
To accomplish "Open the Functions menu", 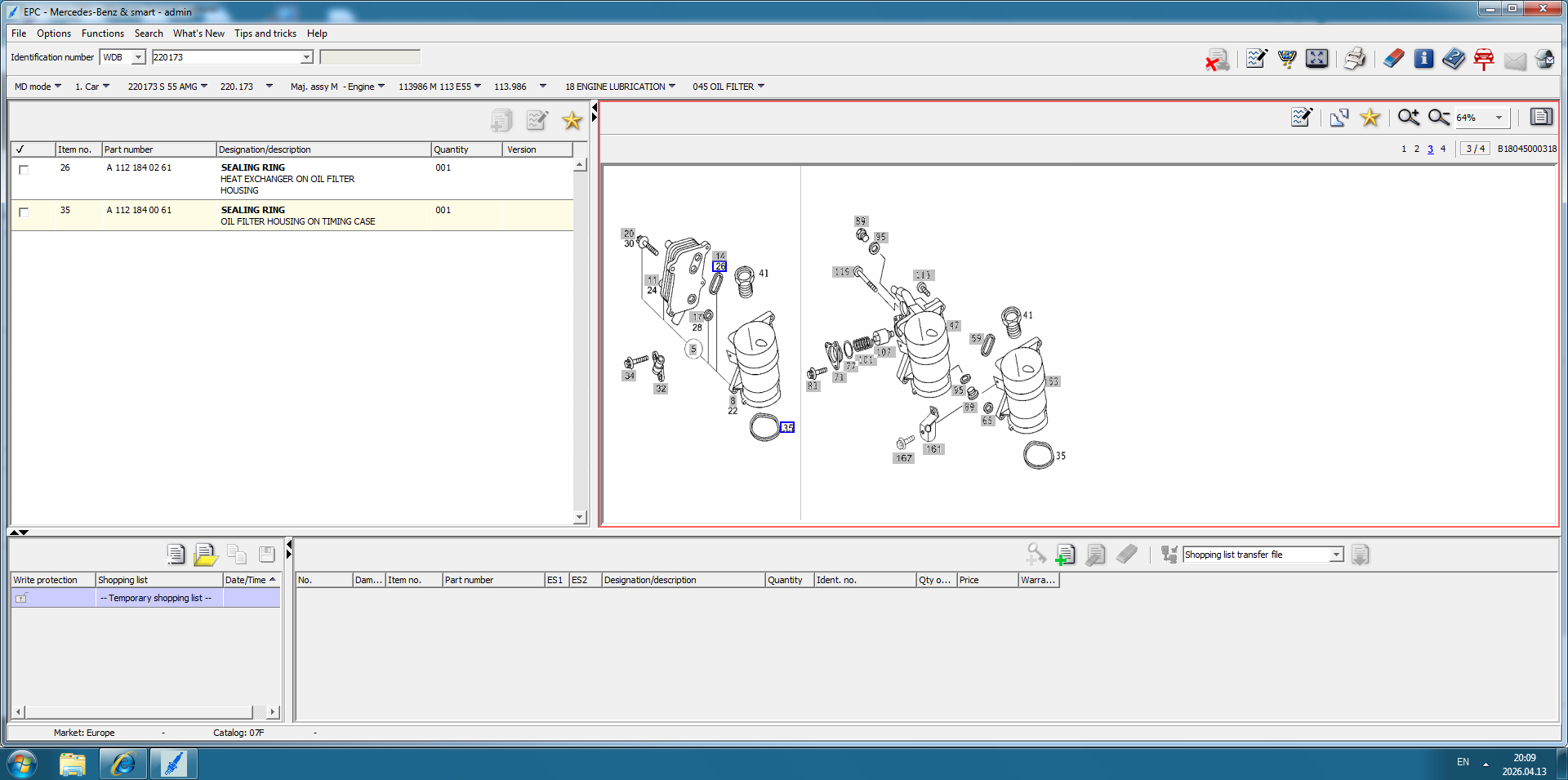I will [x=103, y=33].
